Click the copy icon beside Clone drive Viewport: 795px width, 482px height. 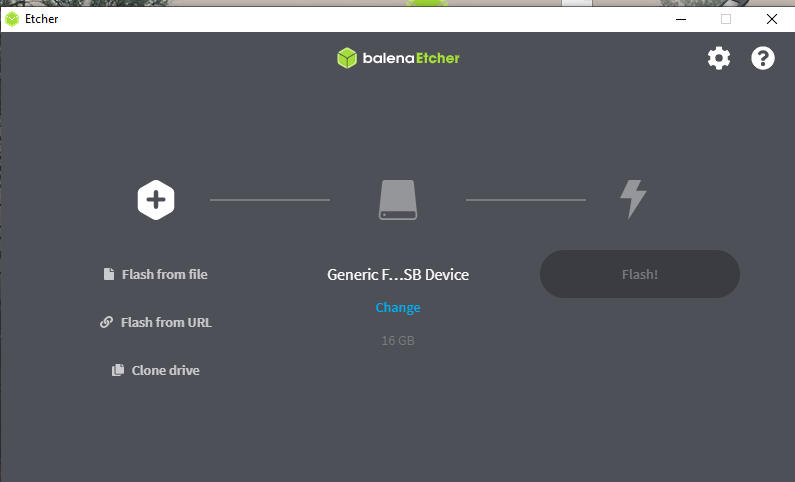tap(118, 370)
